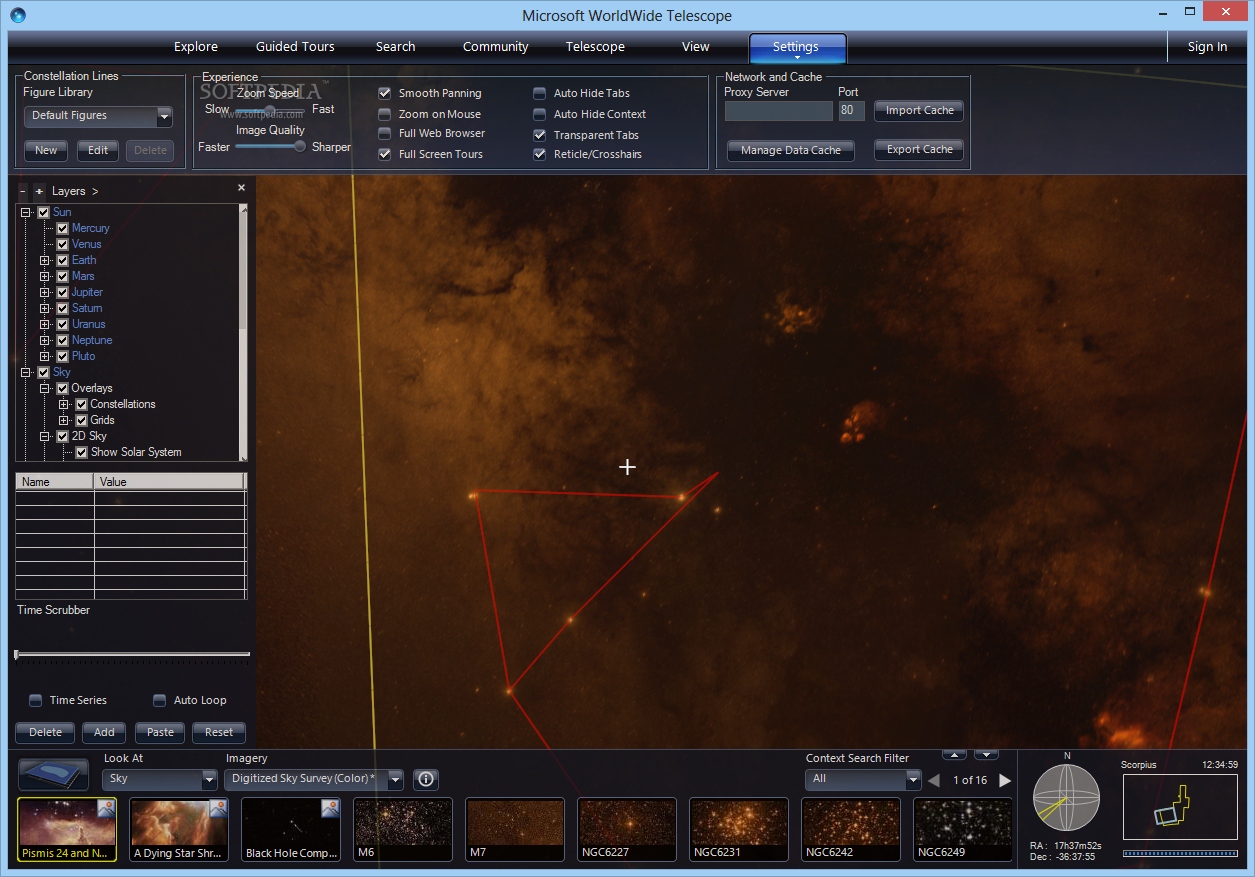Open the Community tab

click(x=496, y=47)
